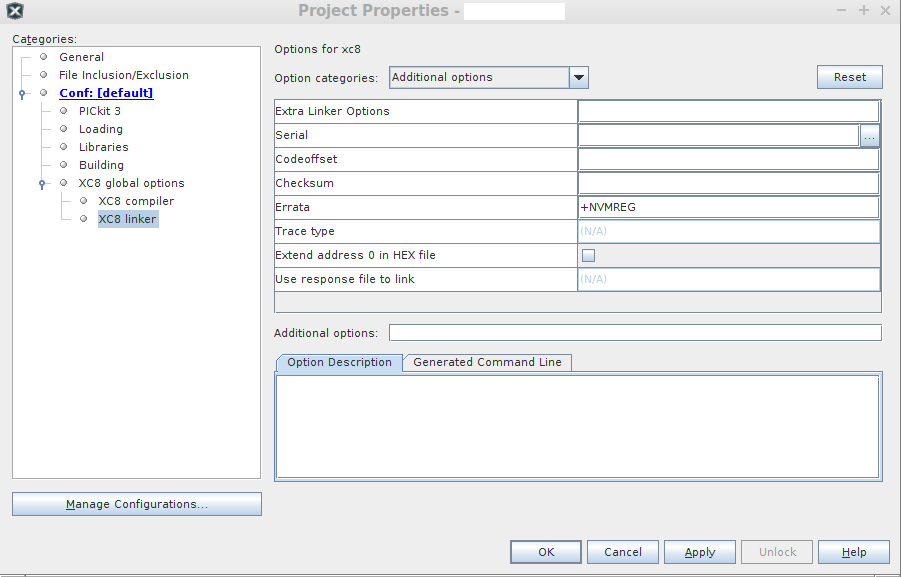Click the PICkit 3 bullet icon

click(63, 110)
